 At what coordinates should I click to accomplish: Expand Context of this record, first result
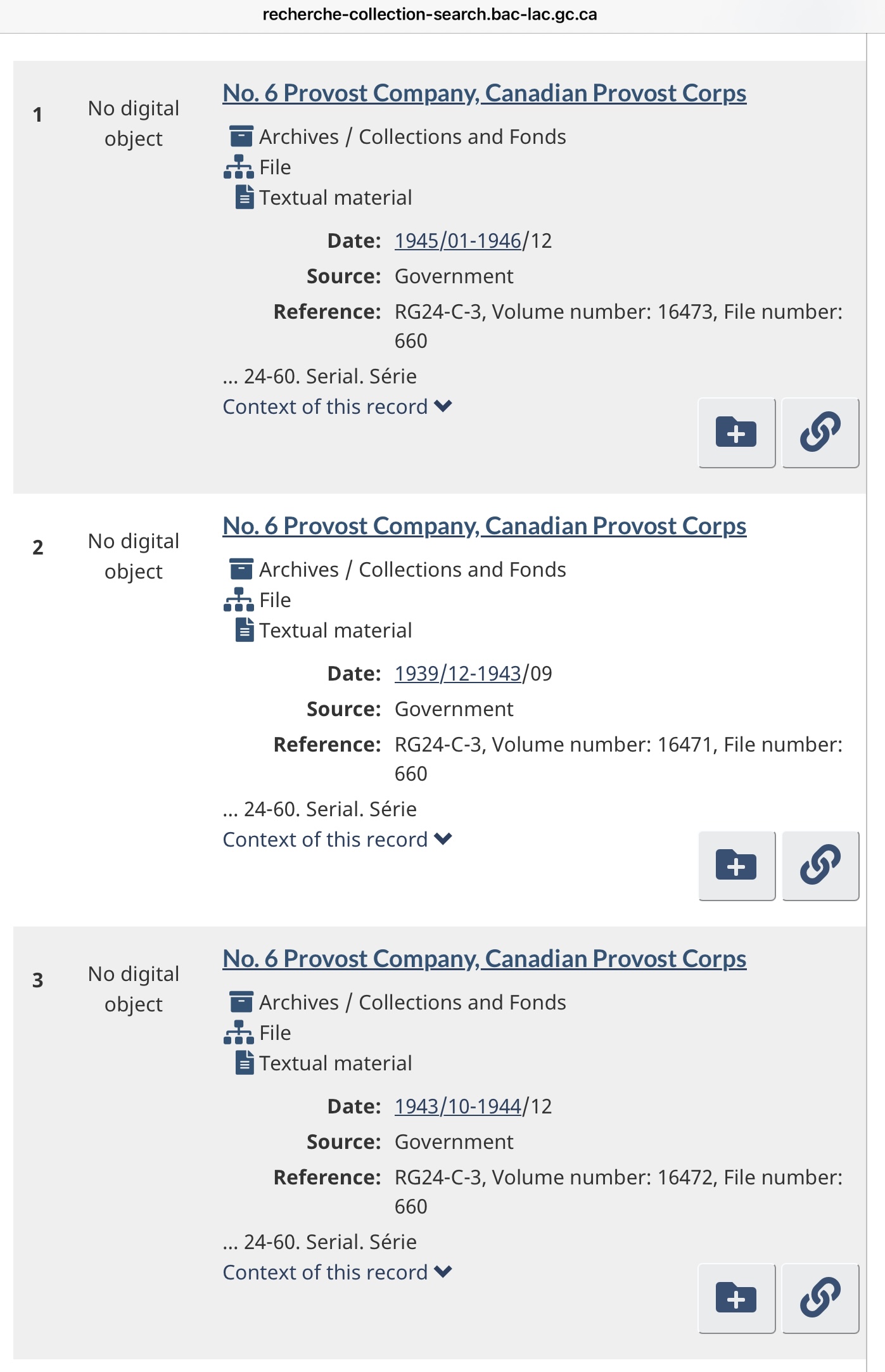[337, 406]
